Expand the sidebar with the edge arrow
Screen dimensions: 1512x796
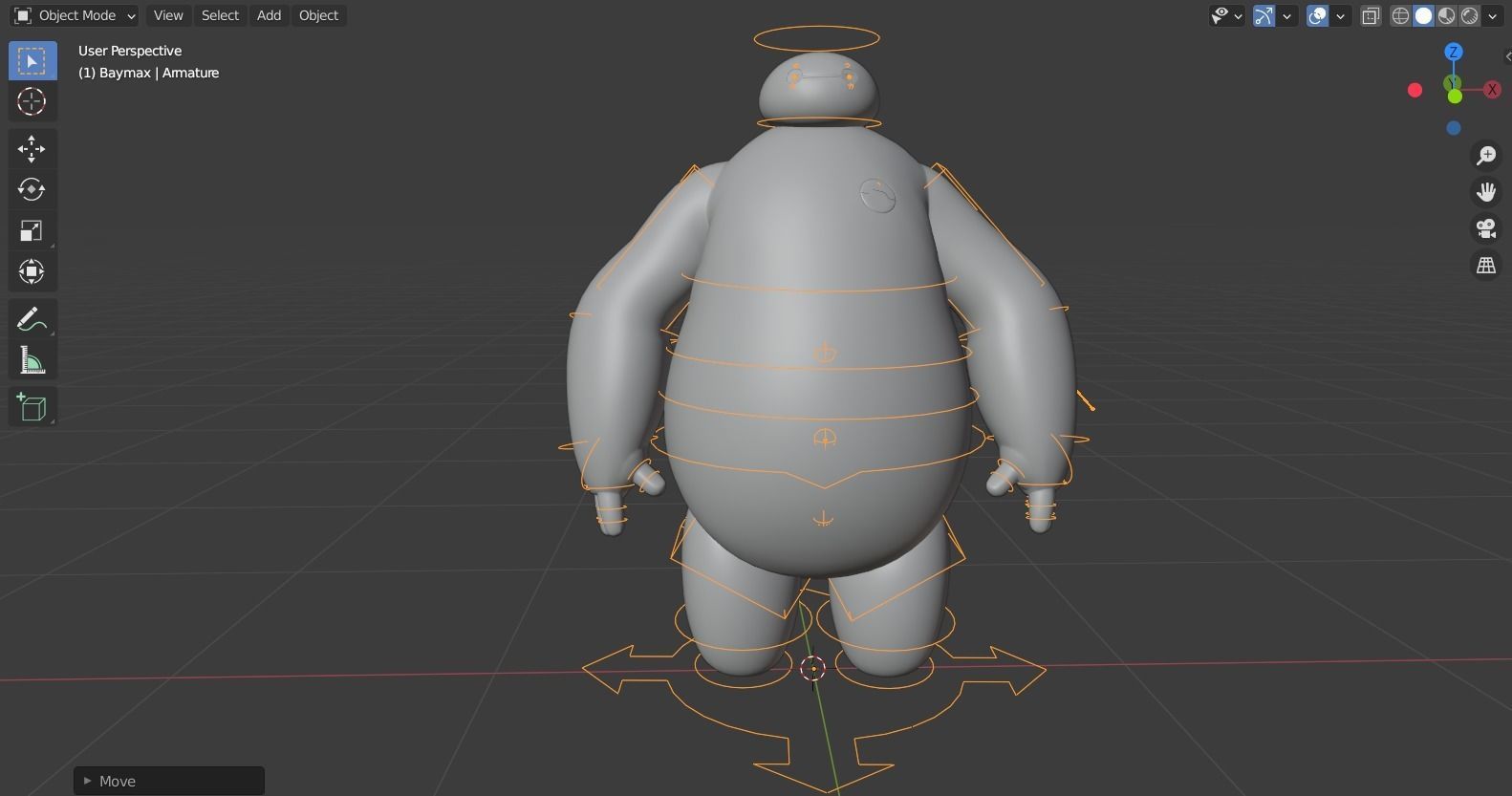point(1507,56)
